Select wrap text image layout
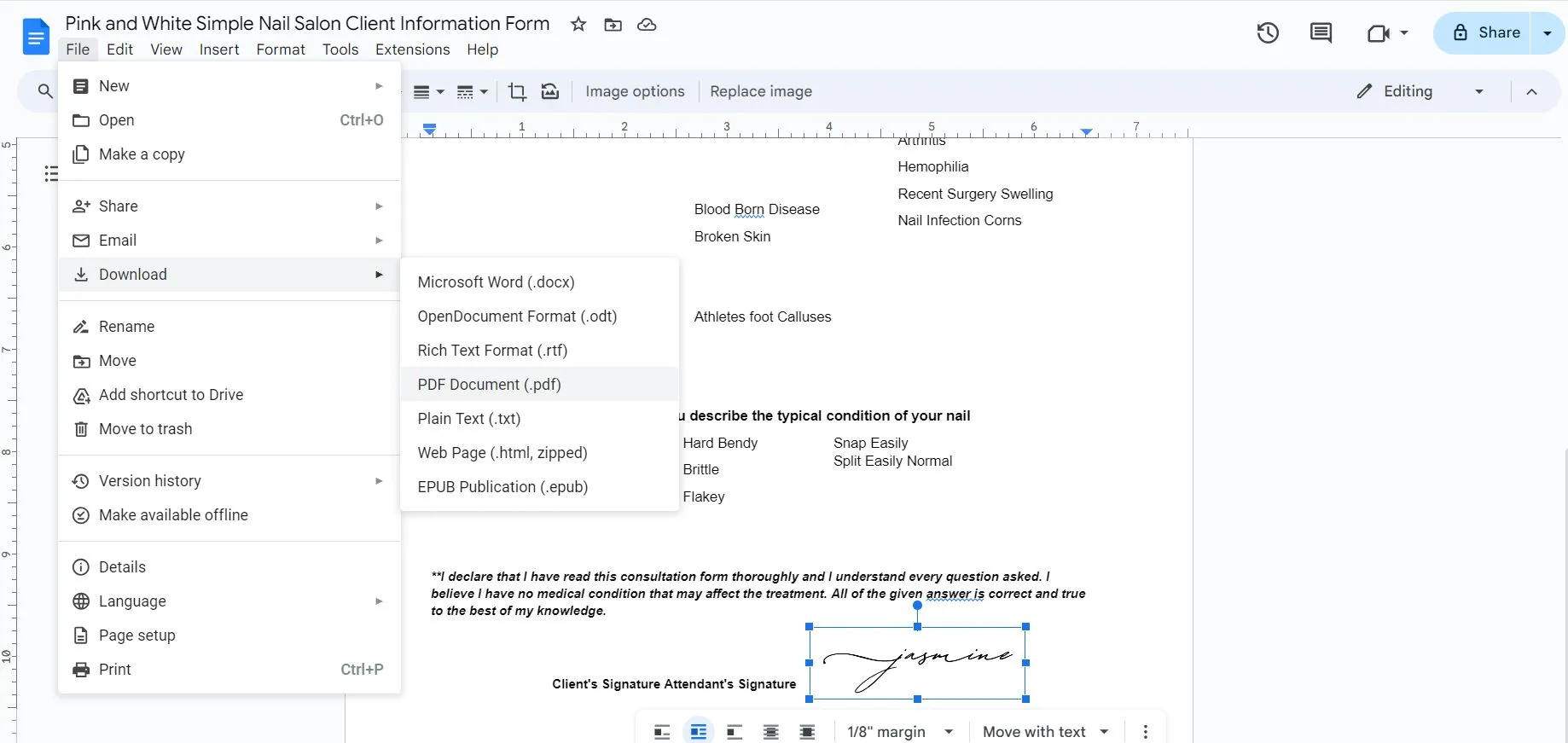Screen dimensions: 1568x743 [698, 732]
